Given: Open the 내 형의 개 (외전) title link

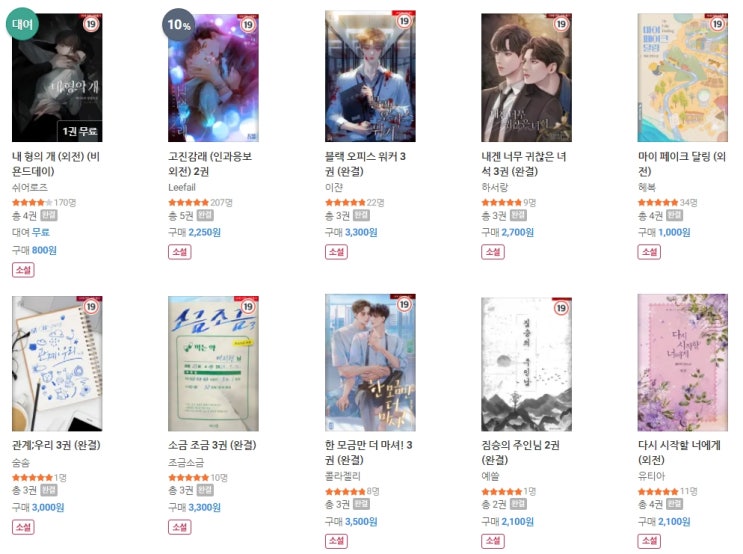Looking at the screenshot, I should click(56, 163).
